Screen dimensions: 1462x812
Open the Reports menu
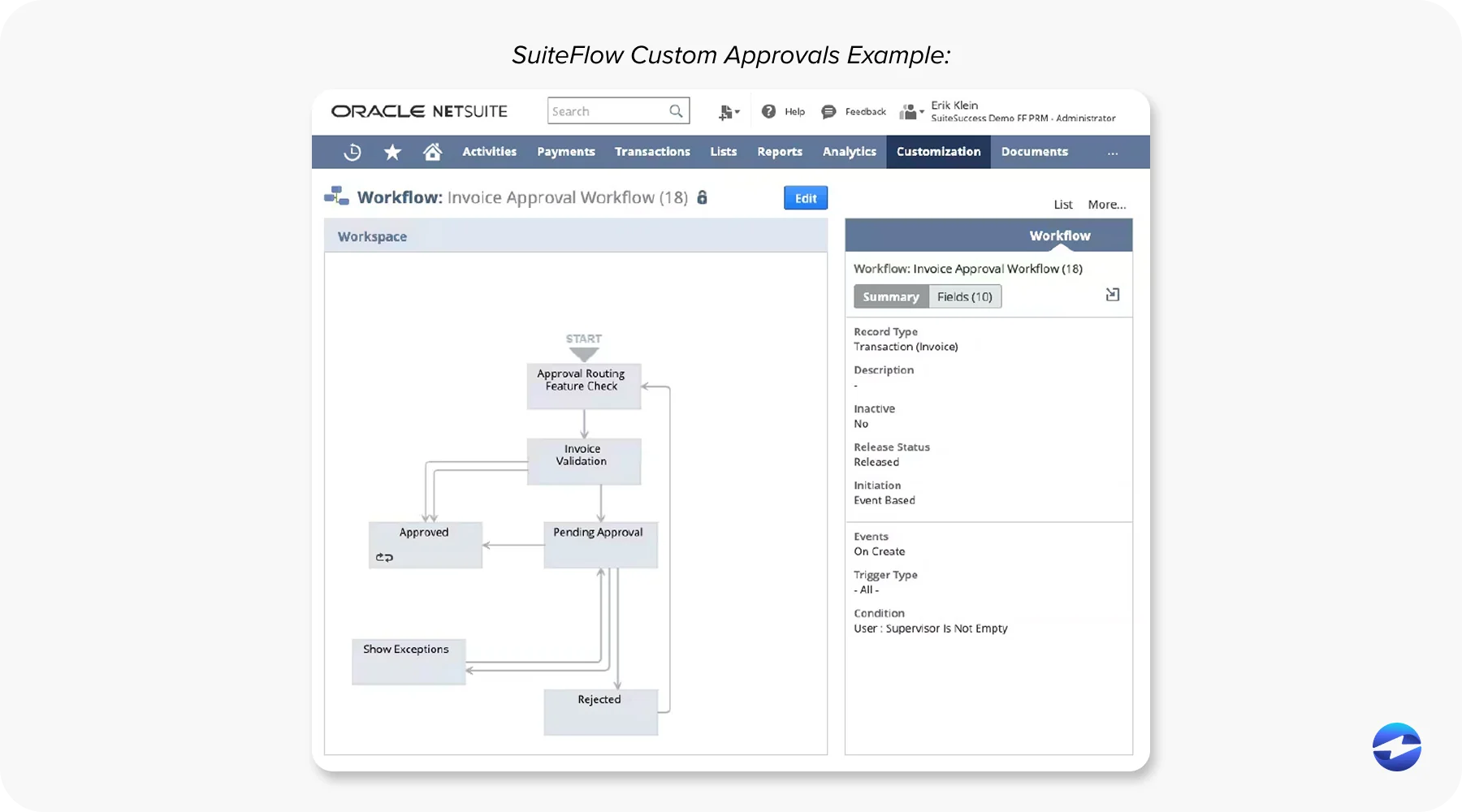point(780,152)
